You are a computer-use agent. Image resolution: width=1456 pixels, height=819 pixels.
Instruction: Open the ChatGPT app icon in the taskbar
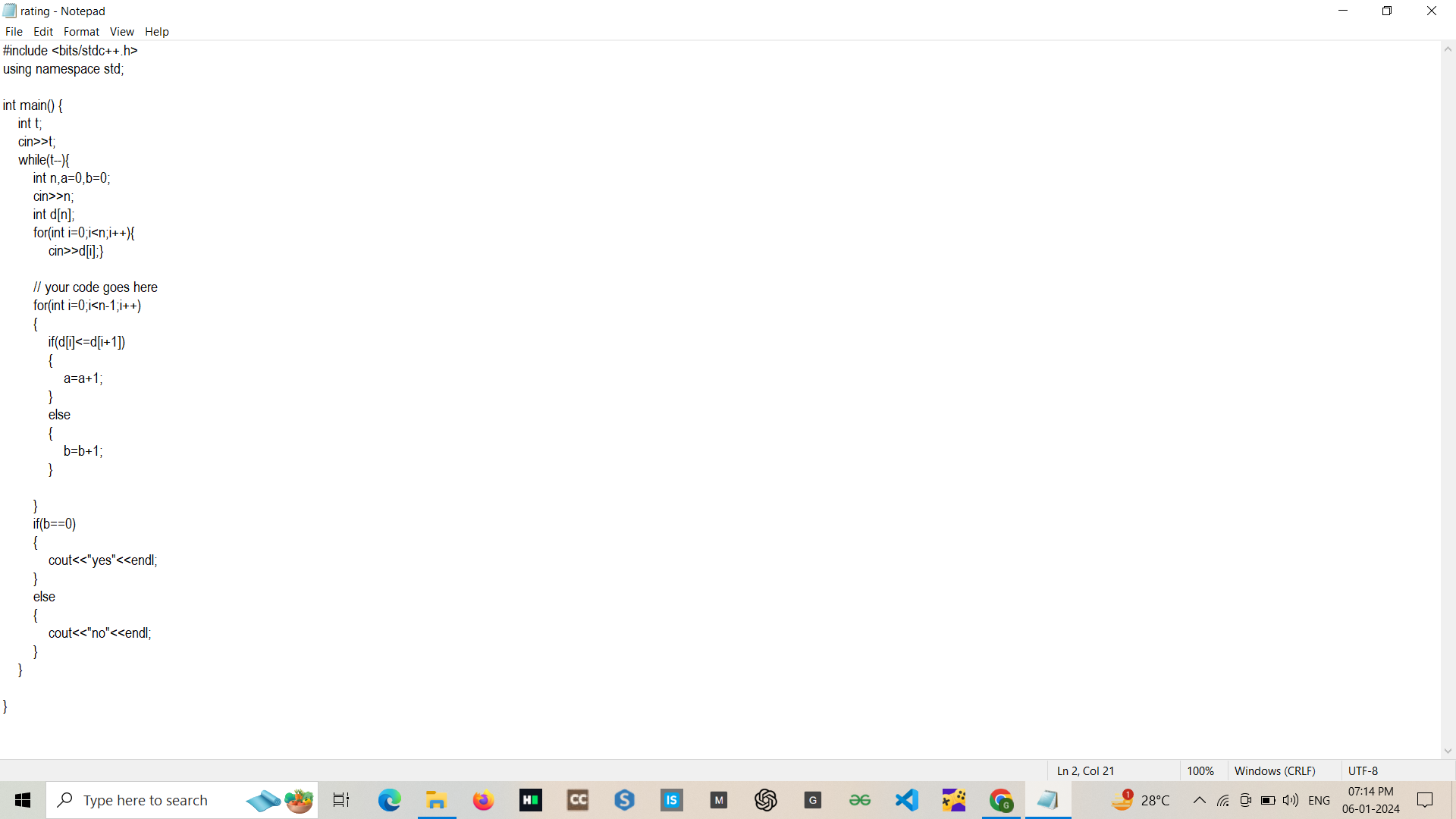coord(766,800)
